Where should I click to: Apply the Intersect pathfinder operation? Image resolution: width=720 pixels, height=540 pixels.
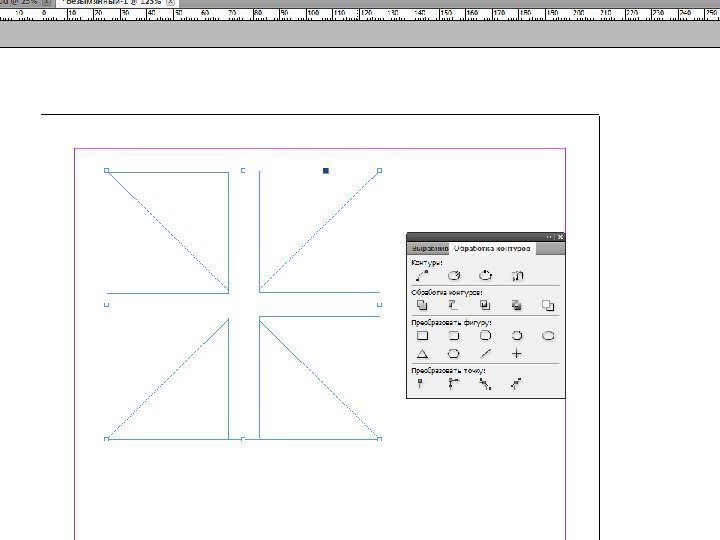[485, 305]
